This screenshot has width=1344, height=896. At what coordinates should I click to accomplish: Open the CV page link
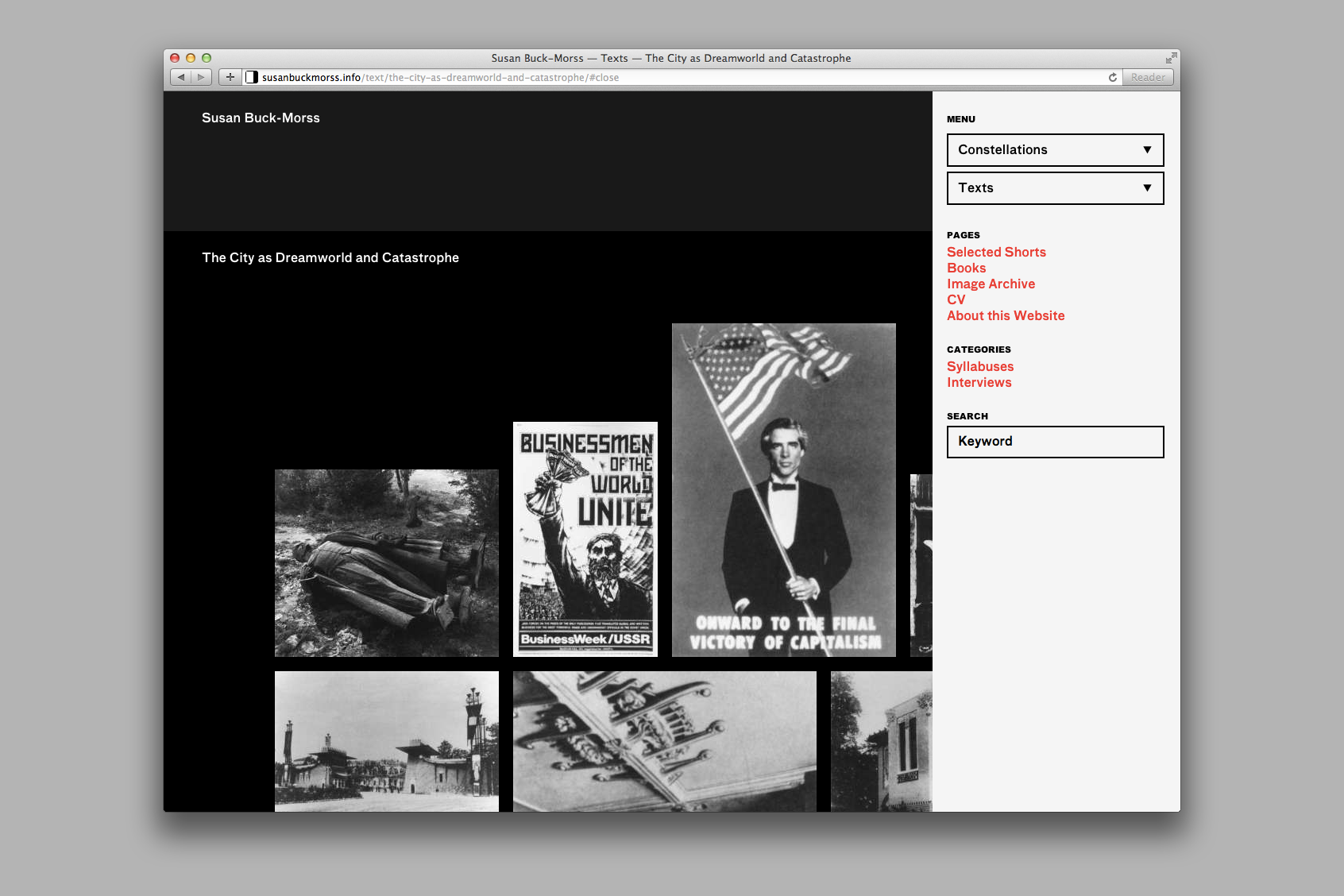click(x=956, y=299)
